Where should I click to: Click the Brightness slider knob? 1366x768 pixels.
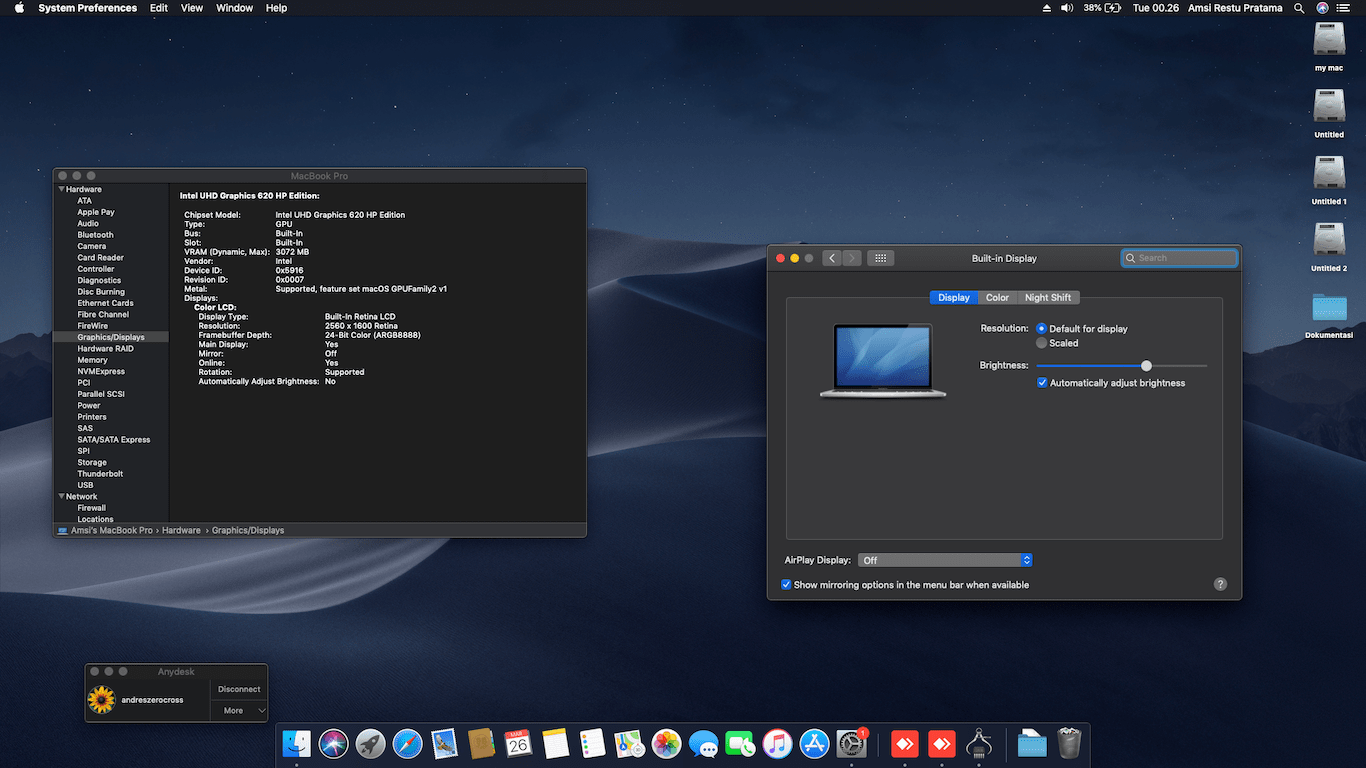coord(1147,366)
